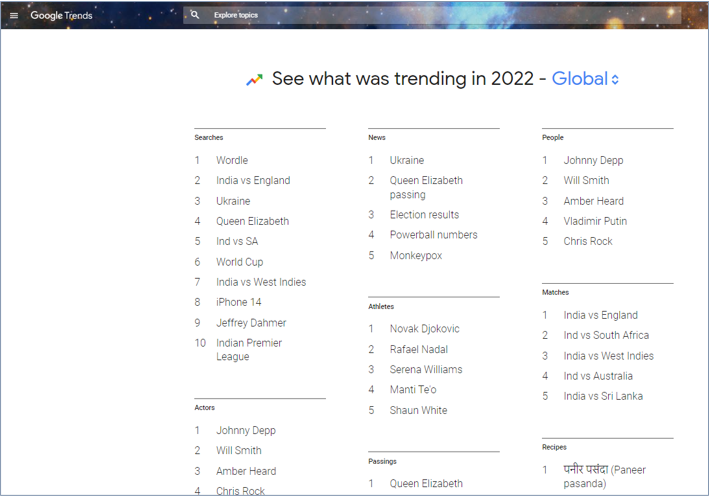Viewport: 709px width, 496px height.
Task: Select India vs West Indies in Matches
Action: click(x=609, y=356)
